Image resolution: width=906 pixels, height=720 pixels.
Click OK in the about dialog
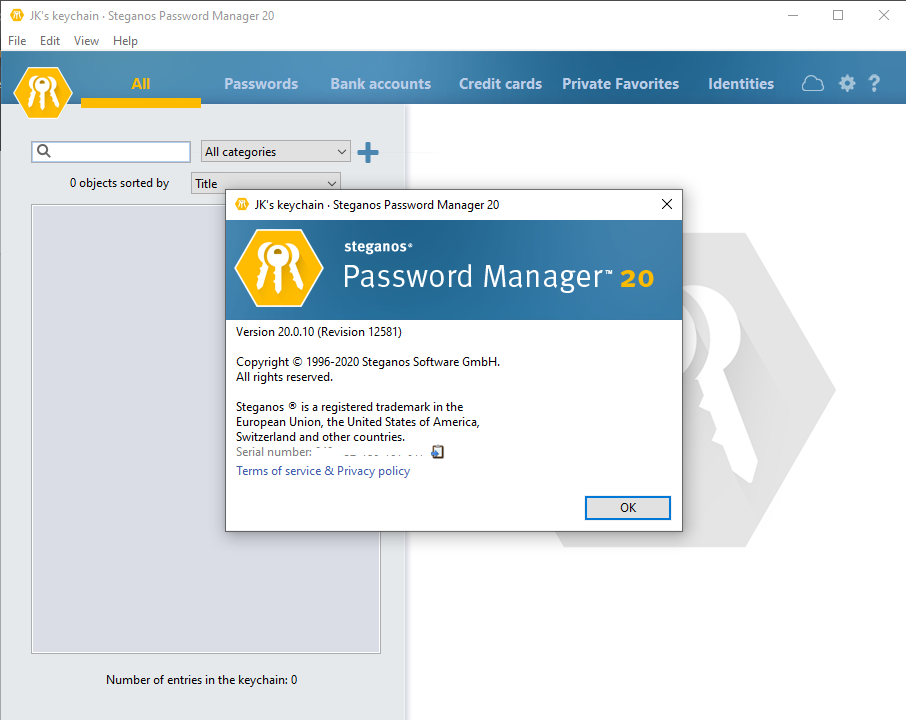(628, 508)
